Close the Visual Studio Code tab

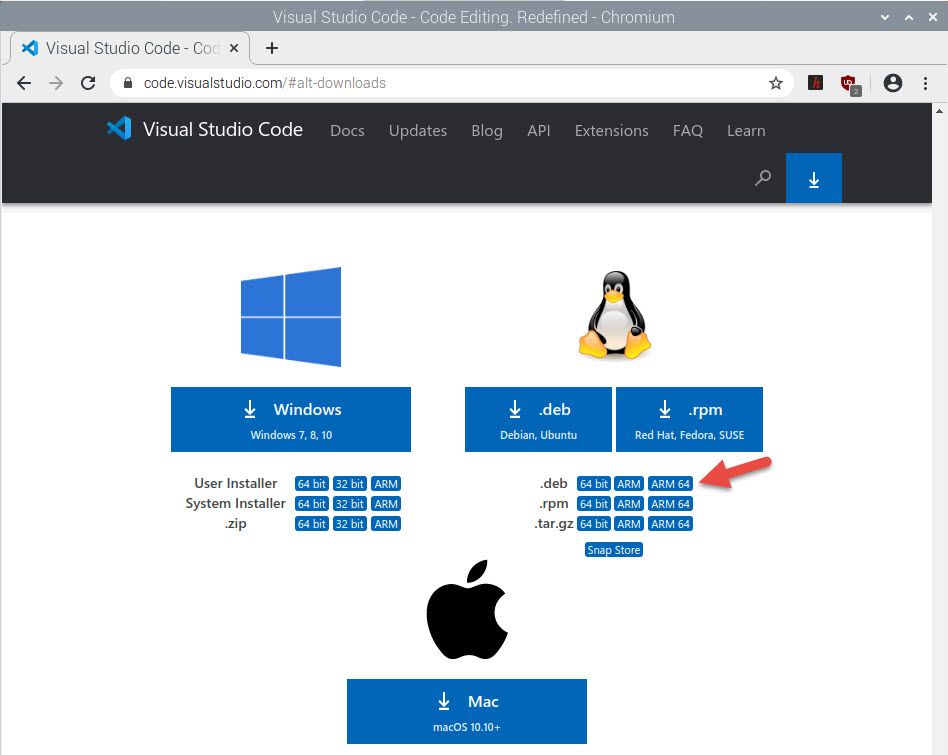(x=234, y=48)
